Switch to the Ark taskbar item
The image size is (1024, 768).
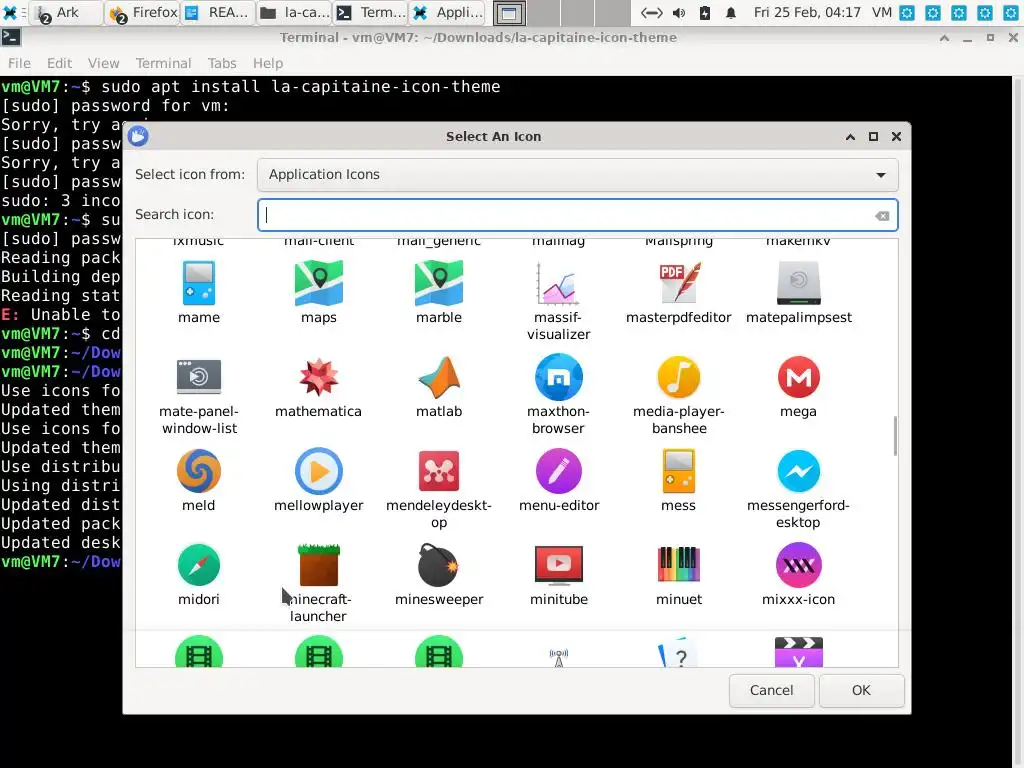click(x=65, y=12)
